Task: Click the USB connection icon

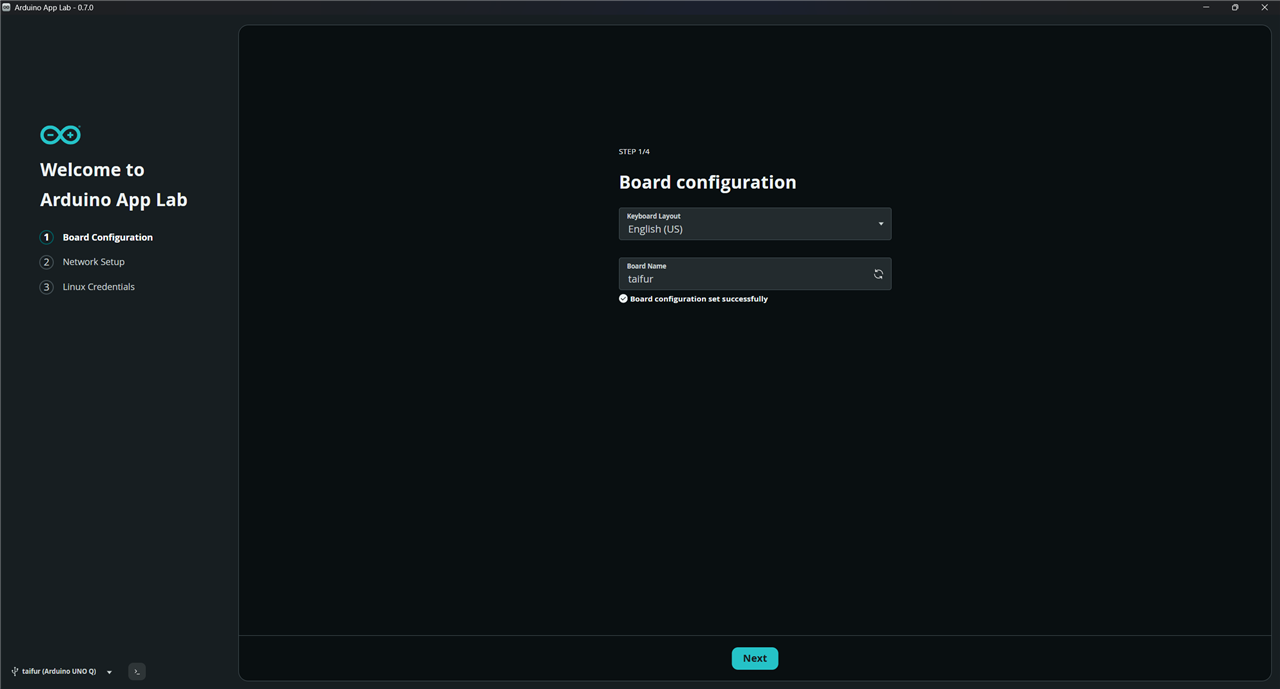Action: pyautogui.click(x=15, y=672)
